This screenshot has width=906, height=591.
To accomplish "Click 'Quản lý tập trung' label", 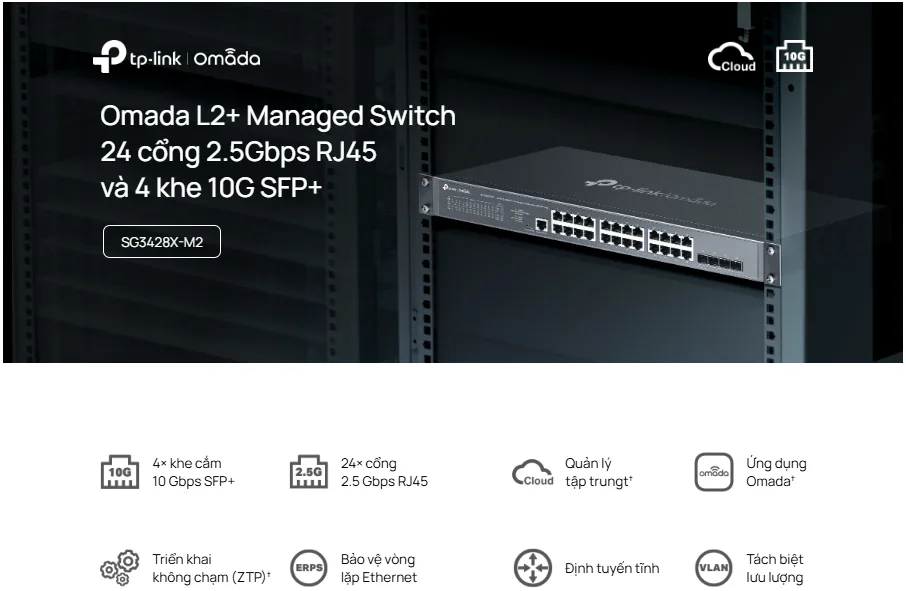I will pos(599,472).
